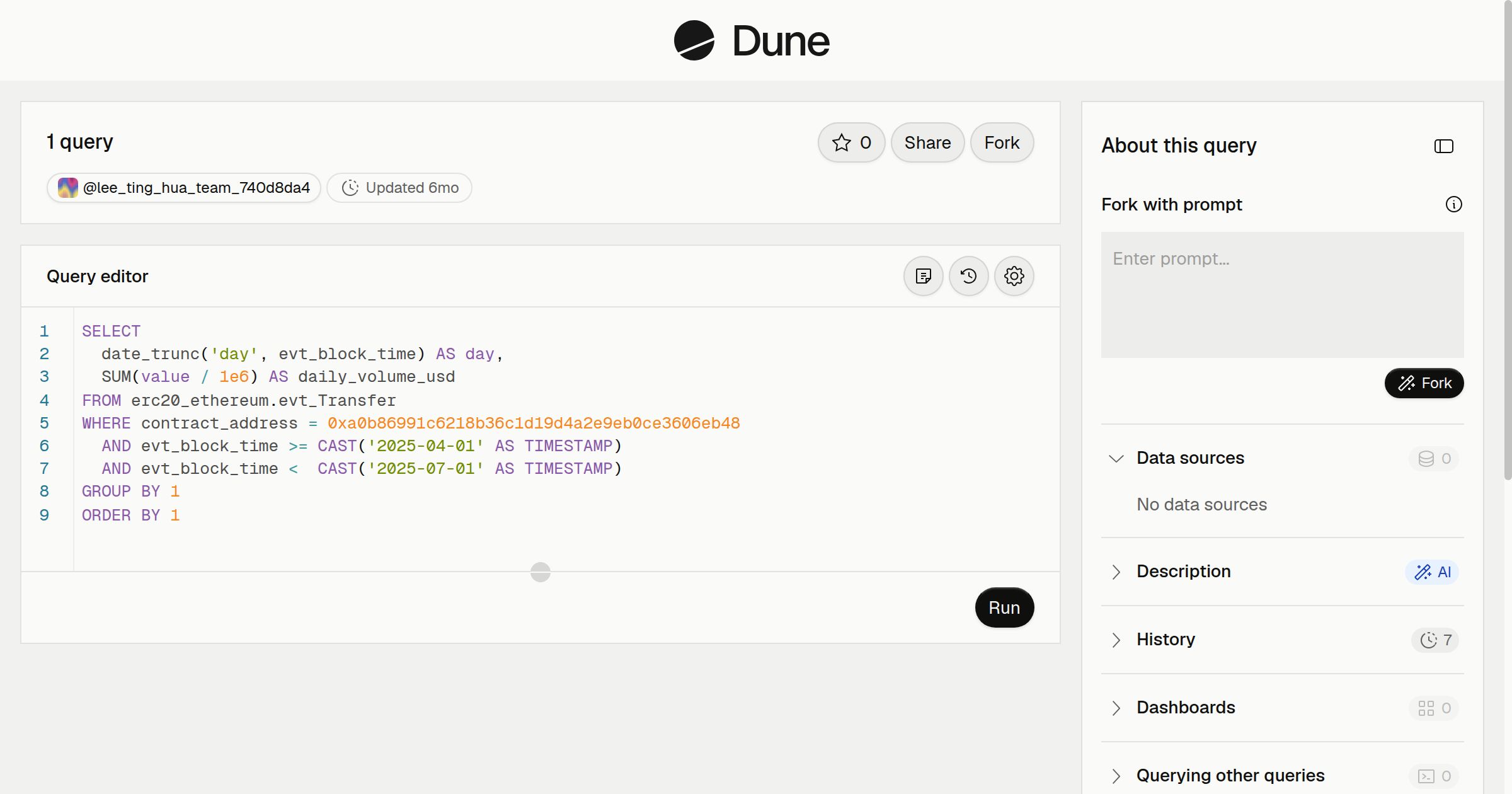
Task: Click GROUP BY on line 8
Action: (121, 492)
